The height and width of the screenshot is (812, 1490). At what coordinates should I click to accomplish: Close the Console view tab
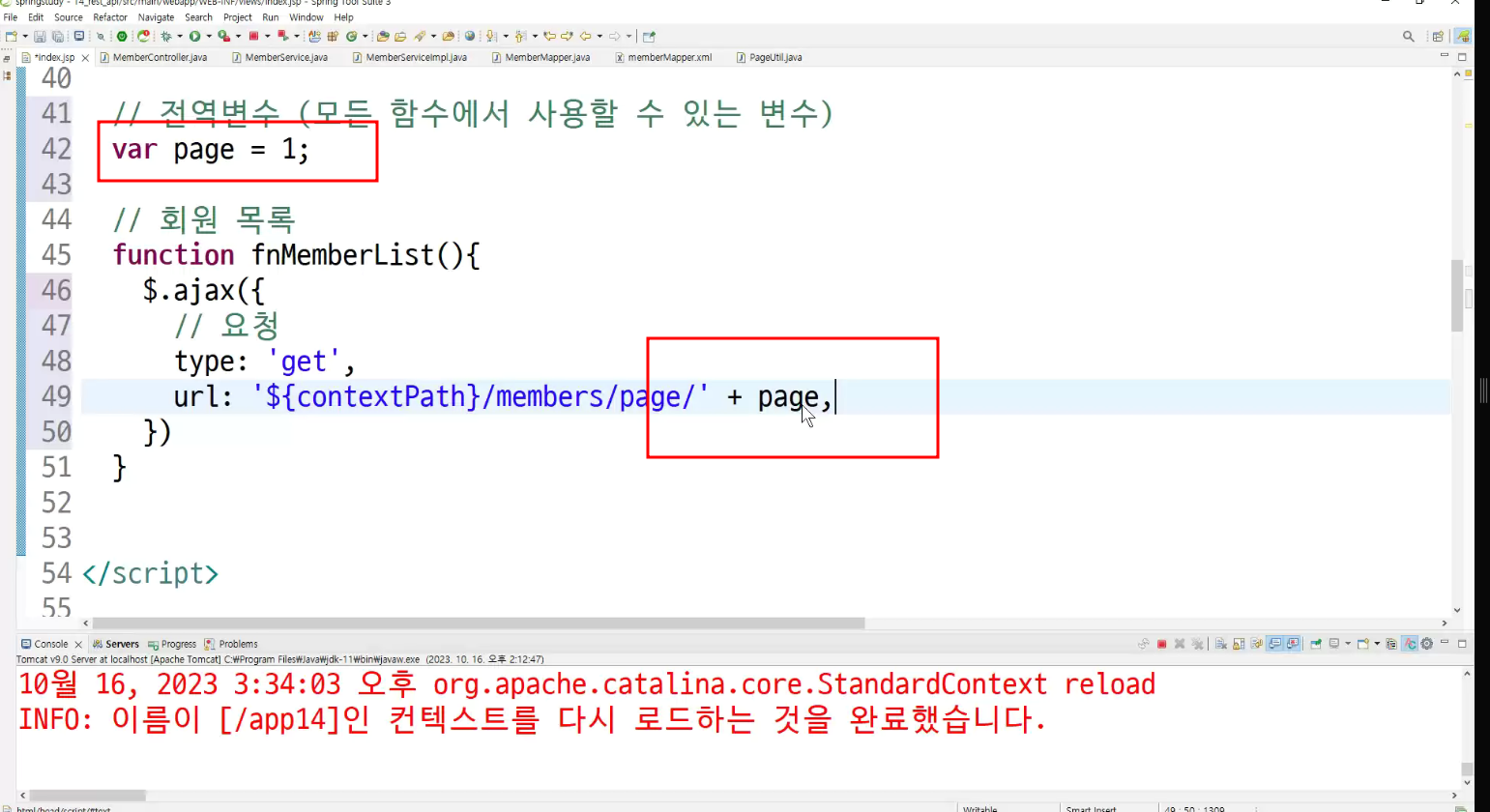click(x=78, y=645)
